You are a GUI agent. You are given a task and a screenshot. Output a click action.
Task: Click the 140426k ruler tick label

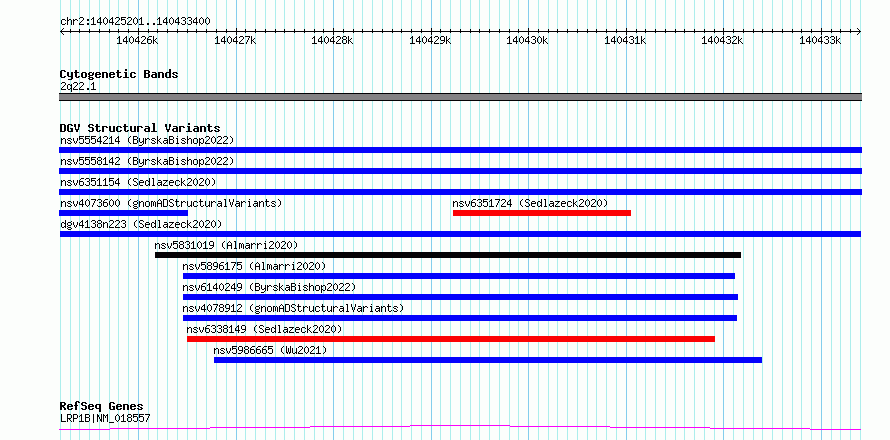(137, 40)
